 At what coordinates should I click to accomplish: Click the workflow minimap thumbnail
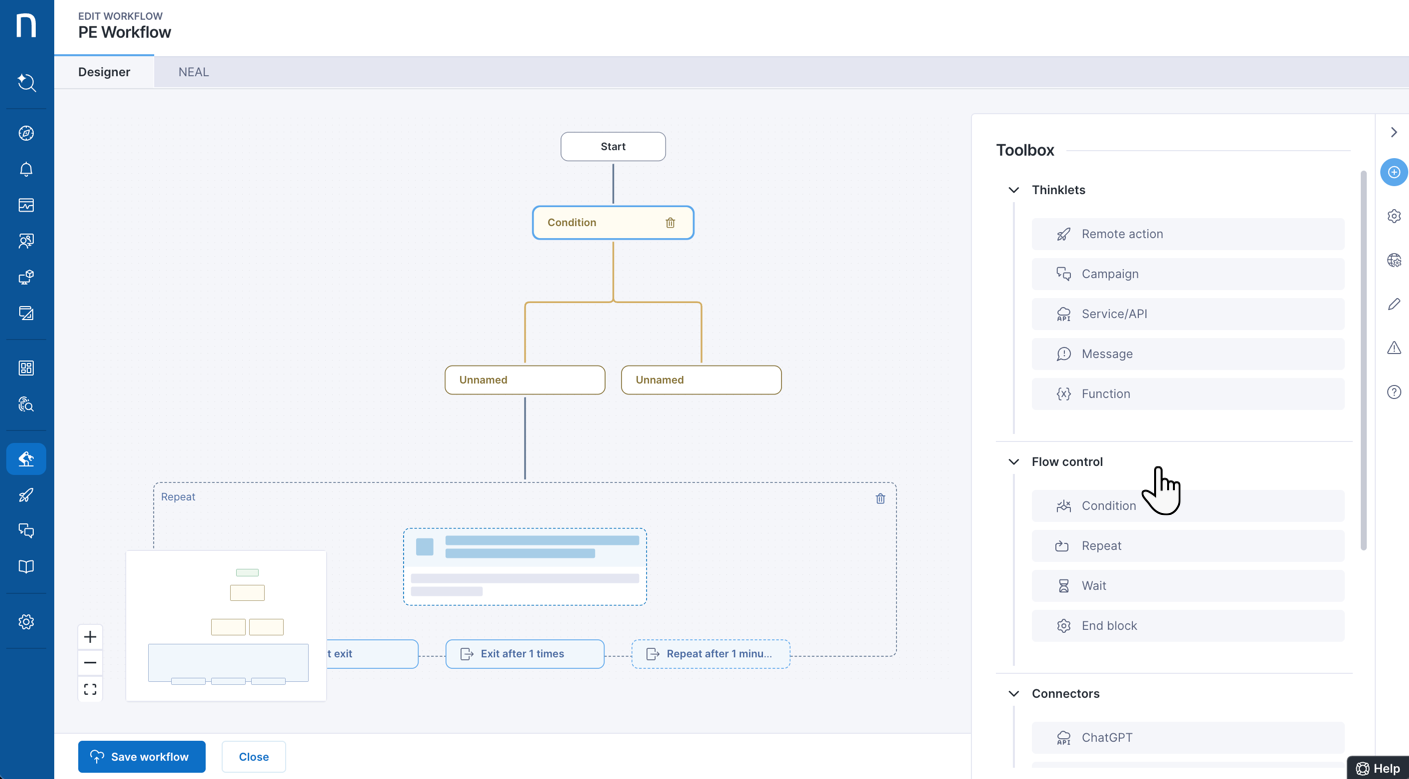click(227, 625)
